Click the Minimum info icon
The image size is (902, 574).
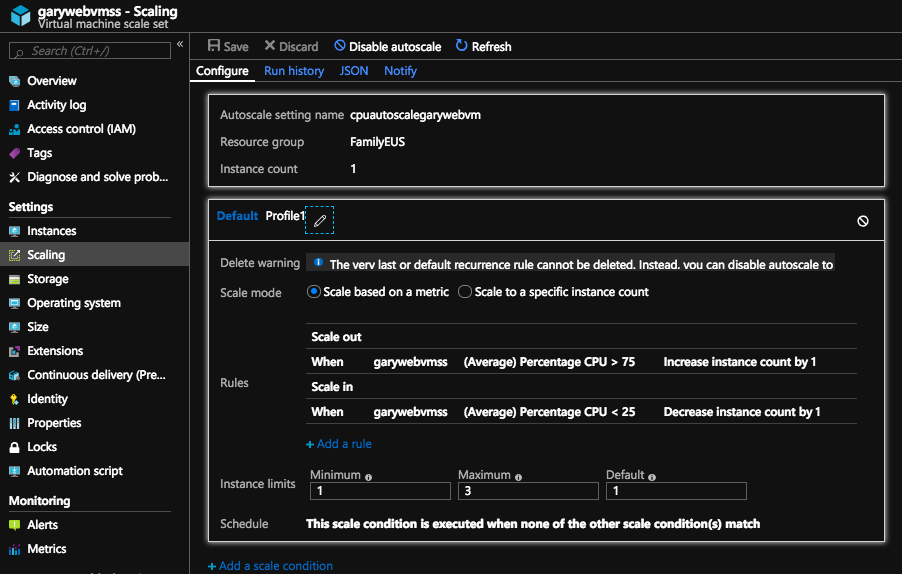pyautogui.click(x=368, y=477)
